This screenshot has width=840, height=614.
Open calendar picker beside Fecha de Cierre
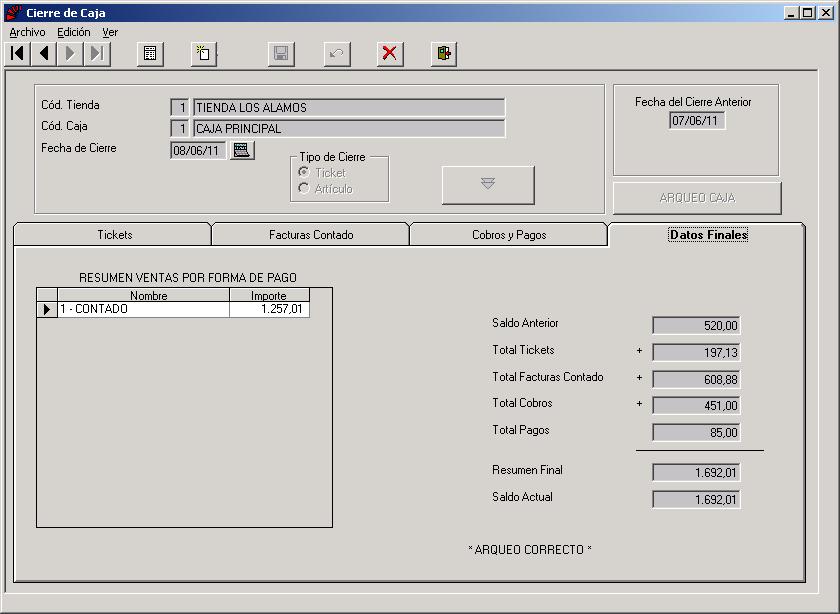242,150
